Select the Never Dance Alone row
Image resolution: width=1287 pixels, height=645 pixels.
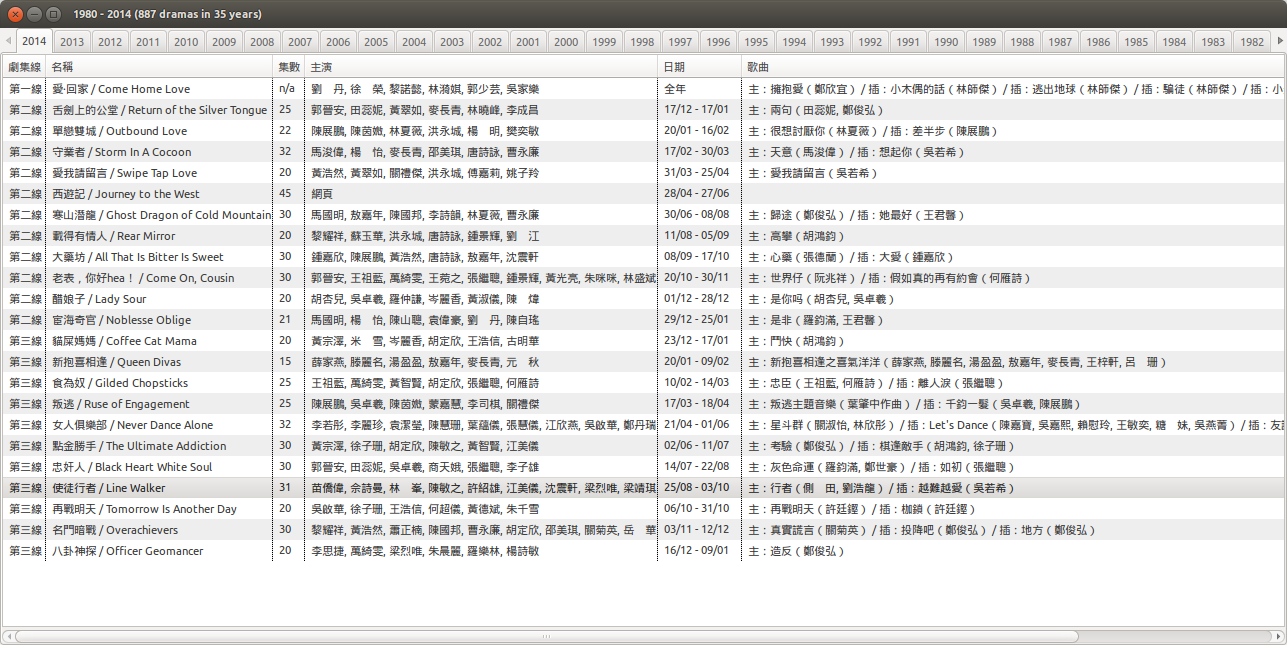[643, 425]
